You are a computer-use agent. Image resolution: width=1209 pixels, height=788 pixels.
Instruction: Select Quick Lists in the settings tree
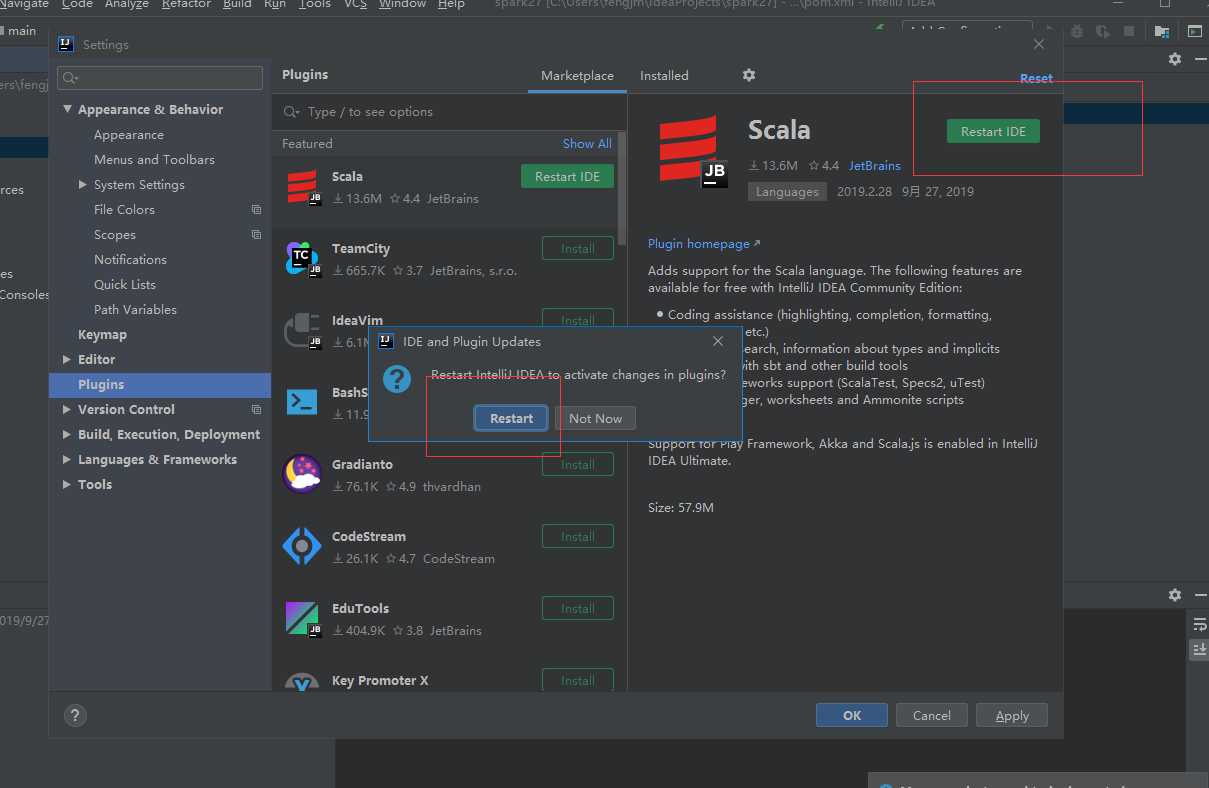125,285
